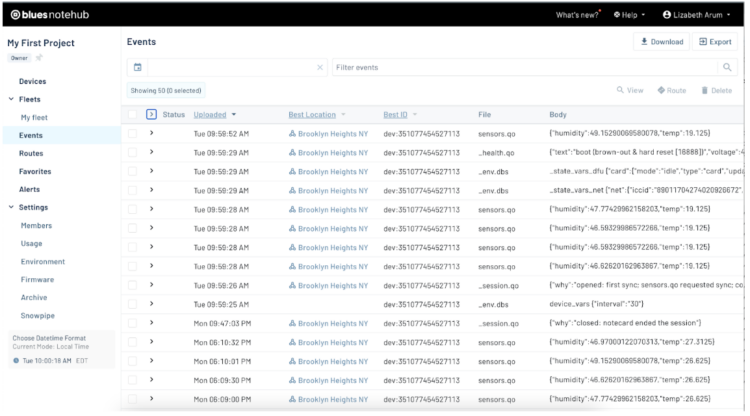This screenshot has height=416, width=750.
Task: Open the Help dropdown menu
Action: (629, 14)
